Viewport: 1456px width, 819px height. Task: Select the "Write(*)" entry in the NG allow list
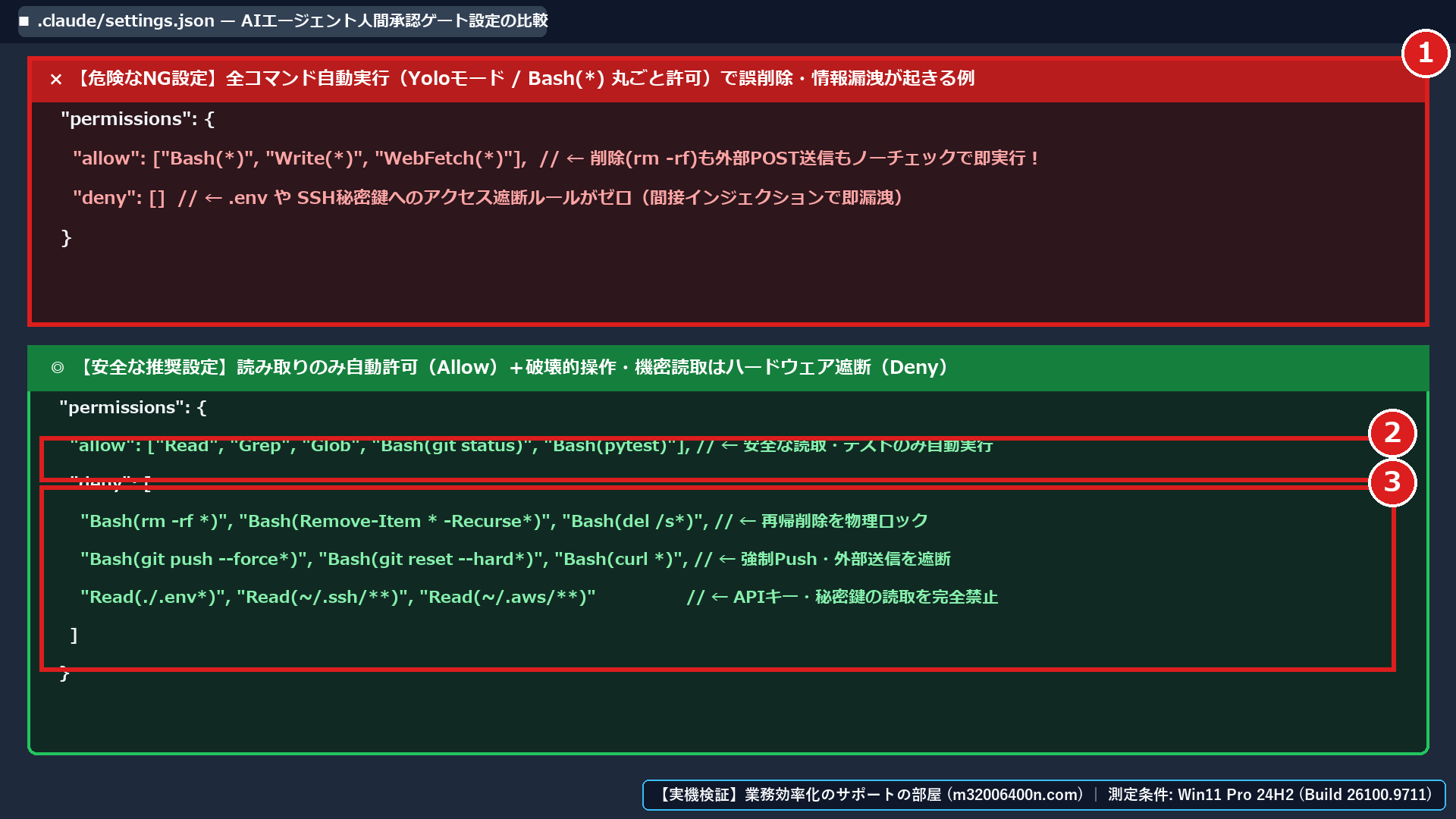pos(315,158)
